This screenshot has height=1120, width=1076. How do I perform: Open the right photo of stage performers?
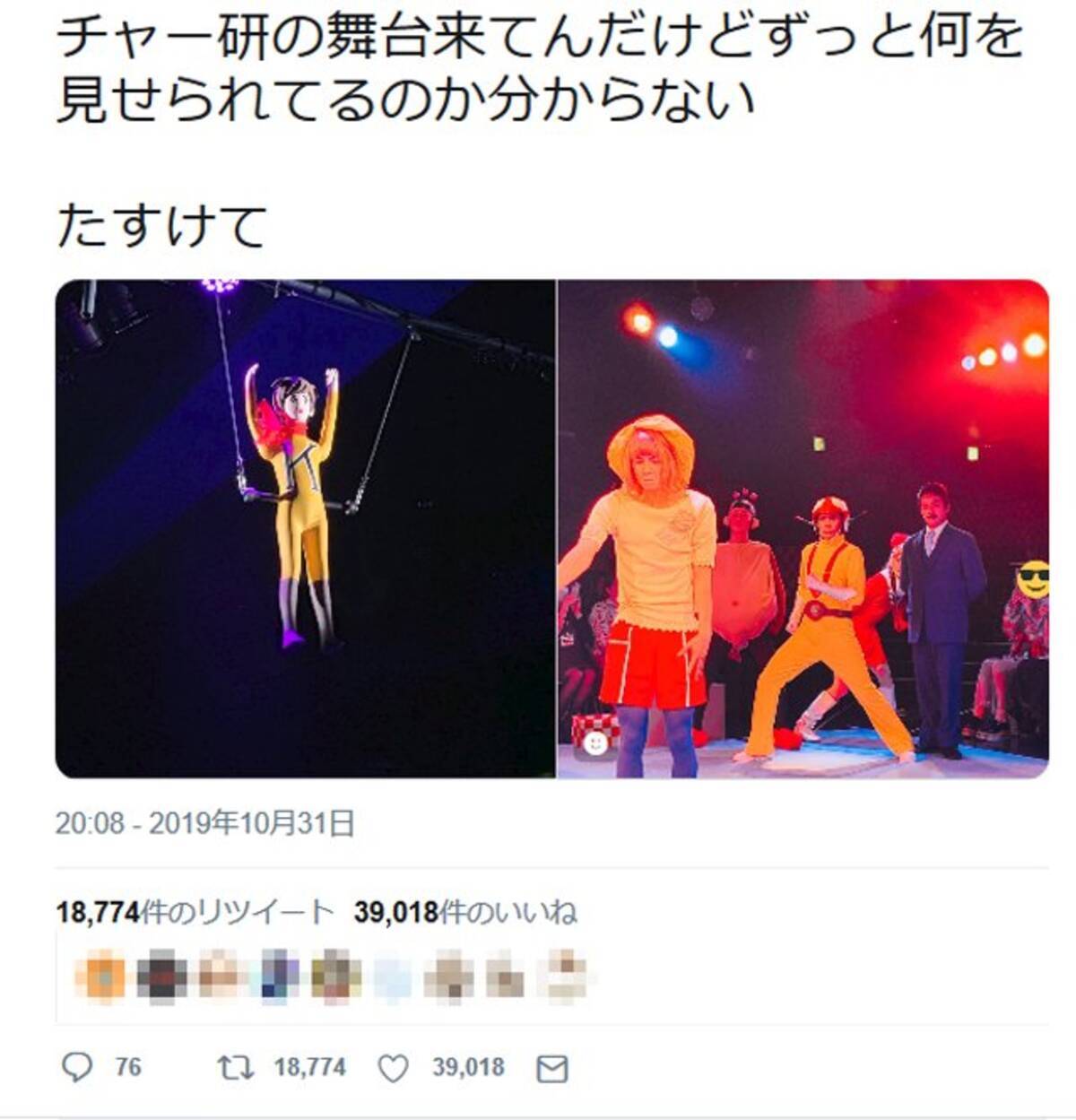tap(803, 529)
